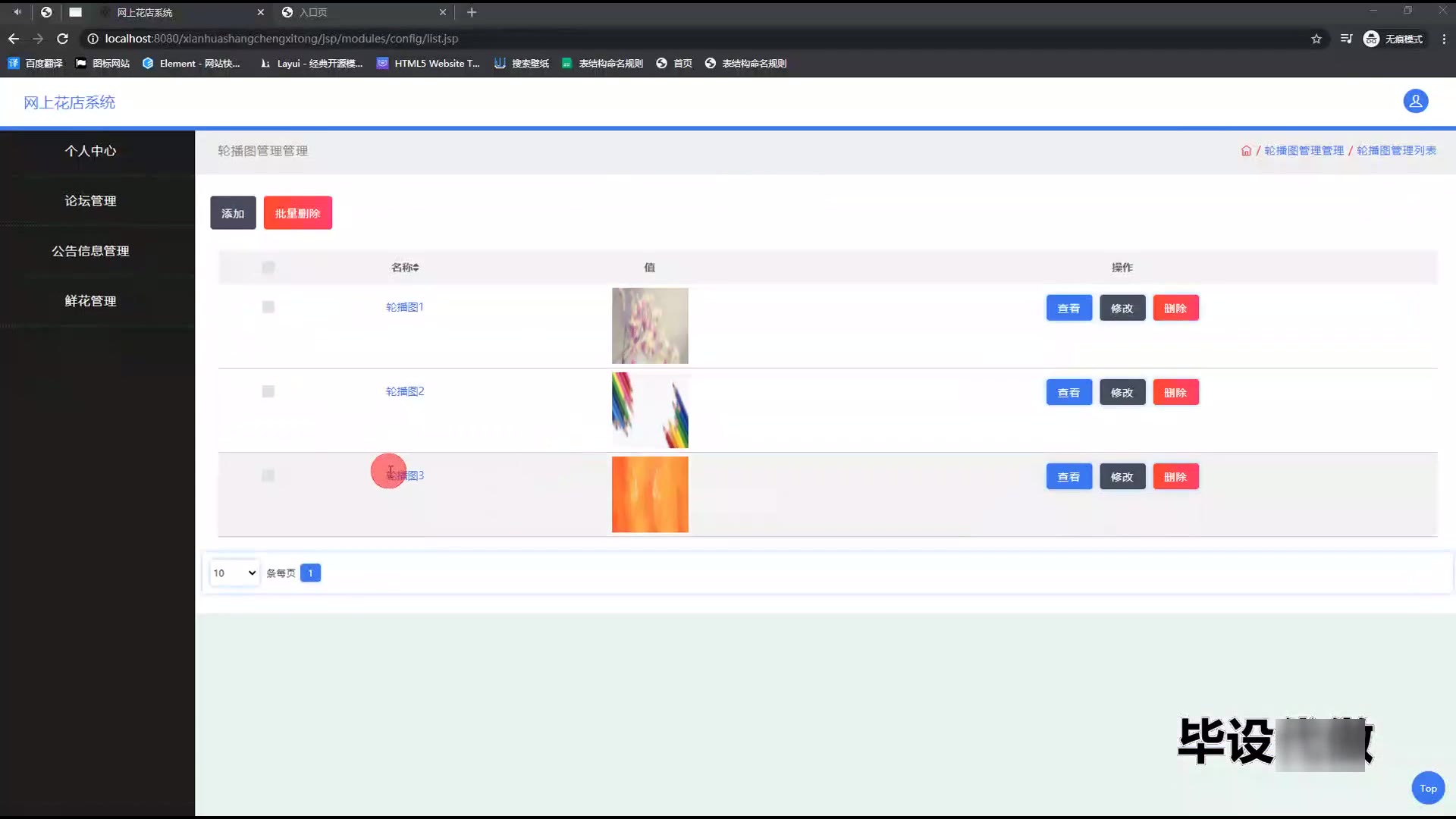1456x819 pixels.
Task: Open the 搜索壁纸 bookmark
Action: 522,64
